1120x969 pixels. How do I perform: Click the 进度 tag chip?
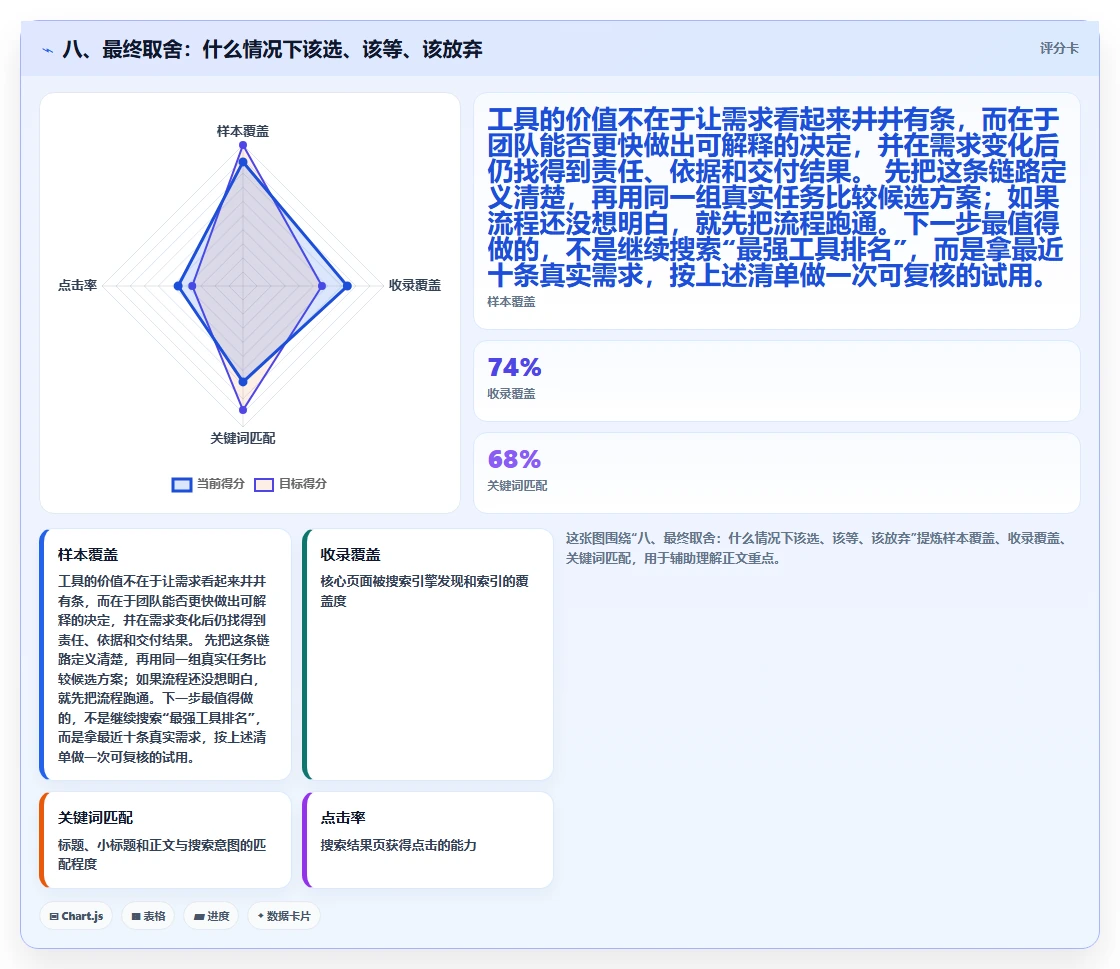(x=211, y=916)
